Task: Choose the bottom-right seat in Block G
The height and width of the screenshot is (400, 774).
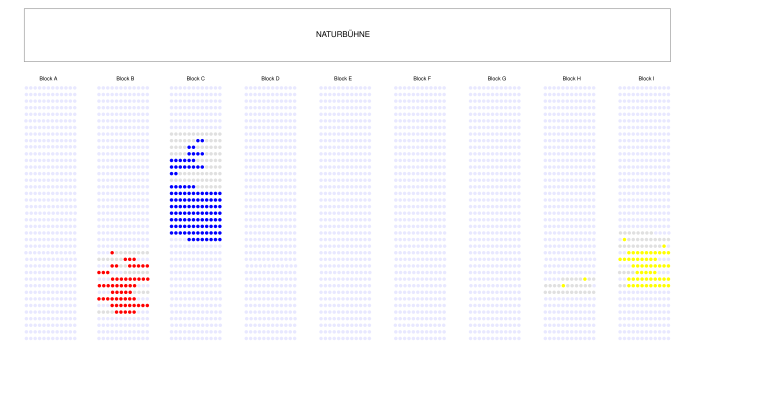Action: 519,338
